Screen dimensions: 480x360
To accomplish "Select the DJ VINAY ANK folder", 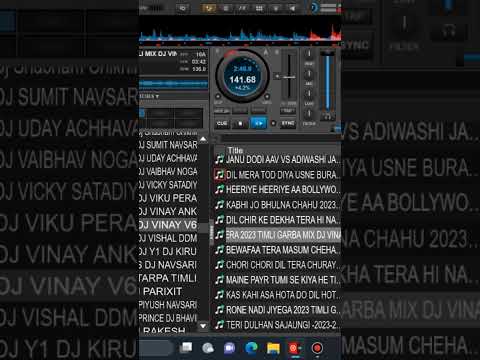I will click(168, 211).
